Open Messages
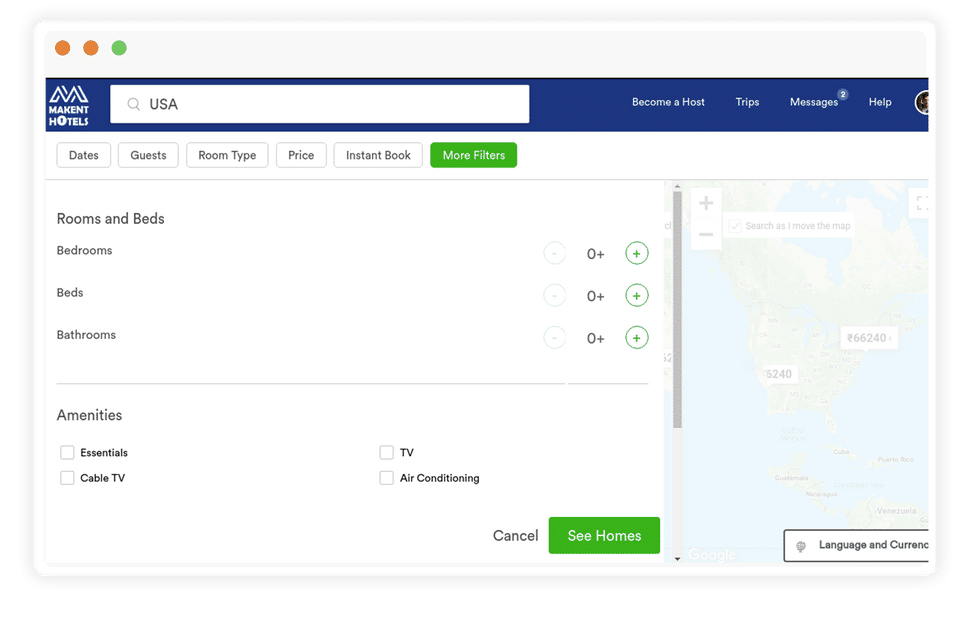 tap(814, 102)
